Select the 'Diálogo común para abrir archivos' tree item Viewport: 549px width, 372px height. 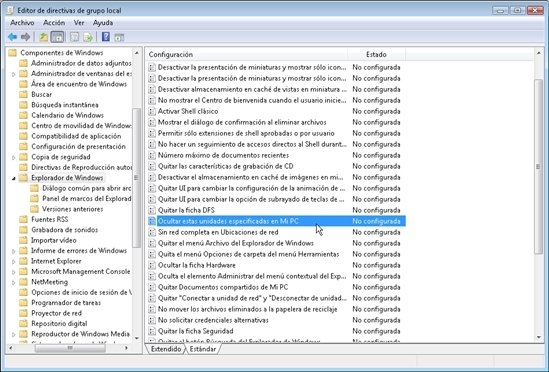(86, 188)
